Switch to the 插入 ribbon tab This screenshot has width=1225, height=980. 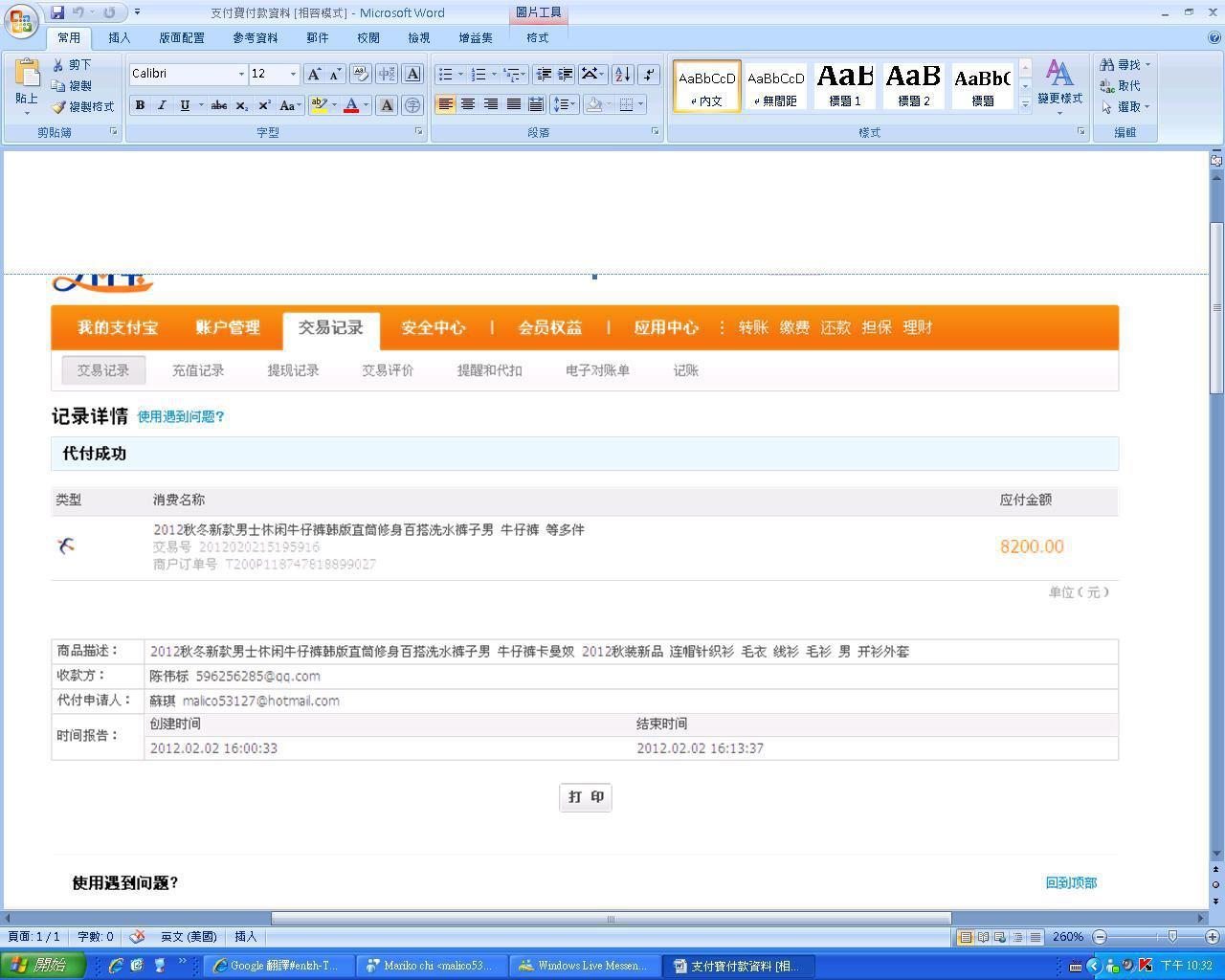120,38
